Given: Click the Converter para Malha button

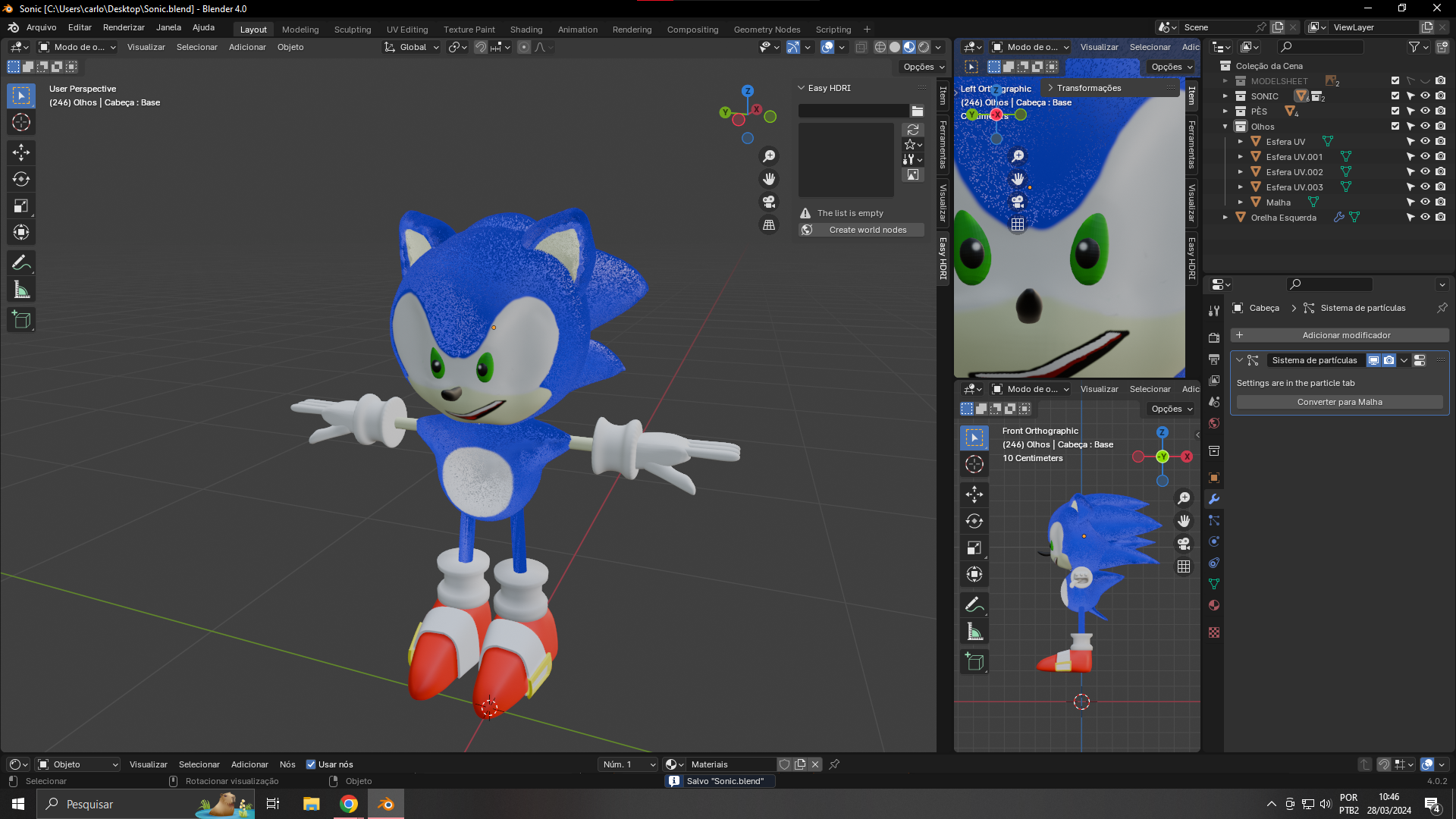Looking at the screenshot, I should (1339, 402).
